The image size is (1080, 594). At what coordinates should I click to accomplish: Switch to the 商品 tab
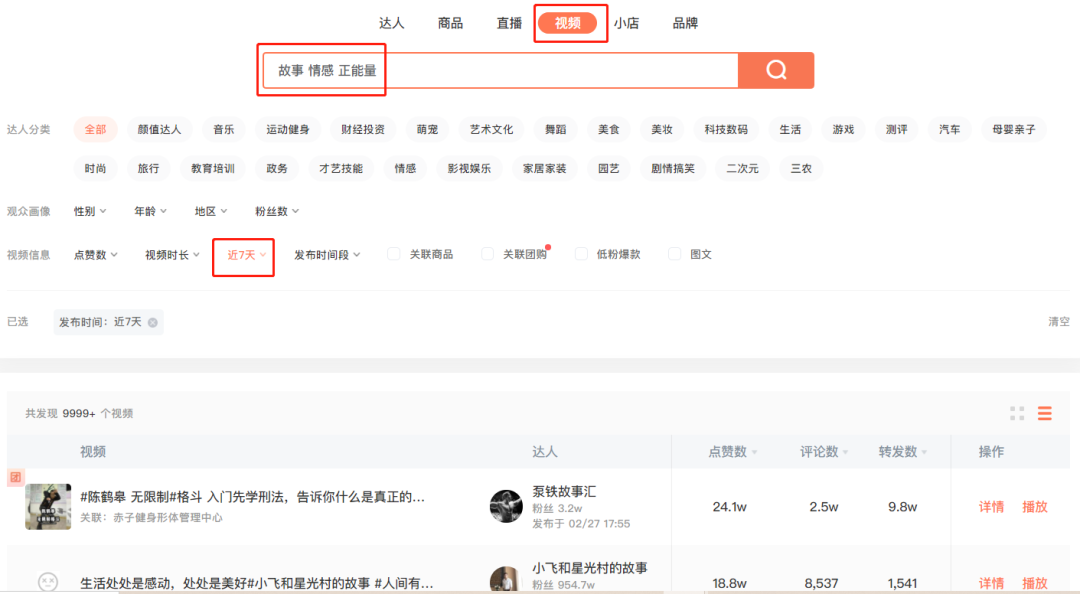coord(450,23)
